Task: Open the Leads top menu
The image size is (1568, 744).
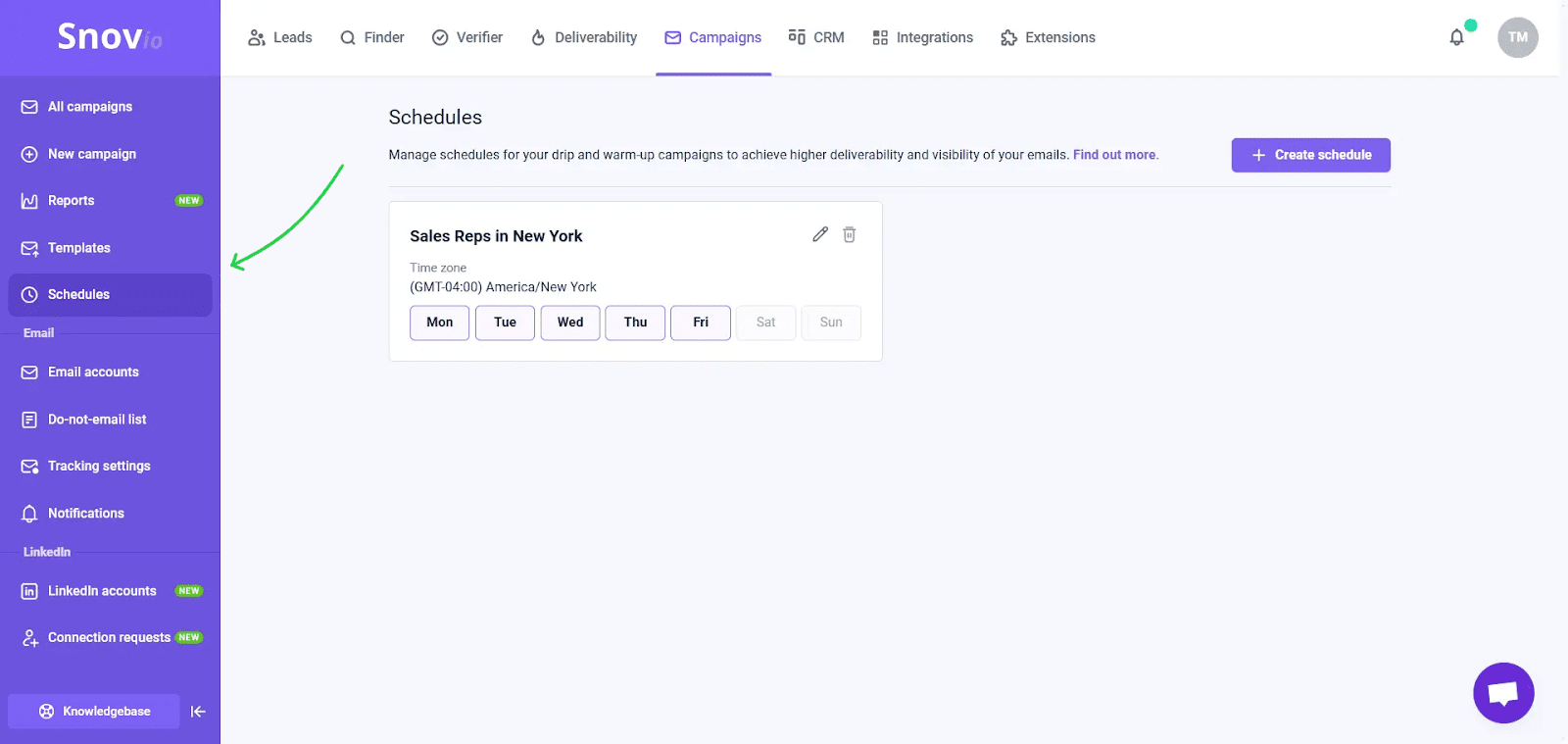Action: (x=280, y=37)
